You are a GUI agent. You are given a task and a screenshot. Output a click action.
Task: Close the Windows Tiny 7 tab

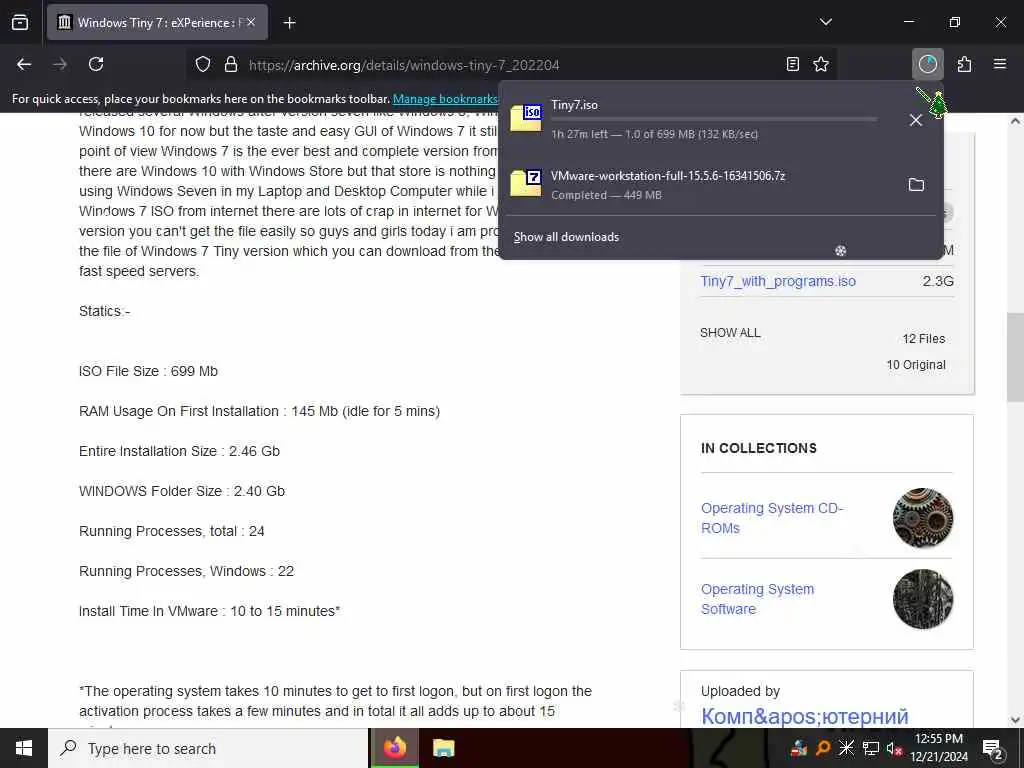pos(251,23)
